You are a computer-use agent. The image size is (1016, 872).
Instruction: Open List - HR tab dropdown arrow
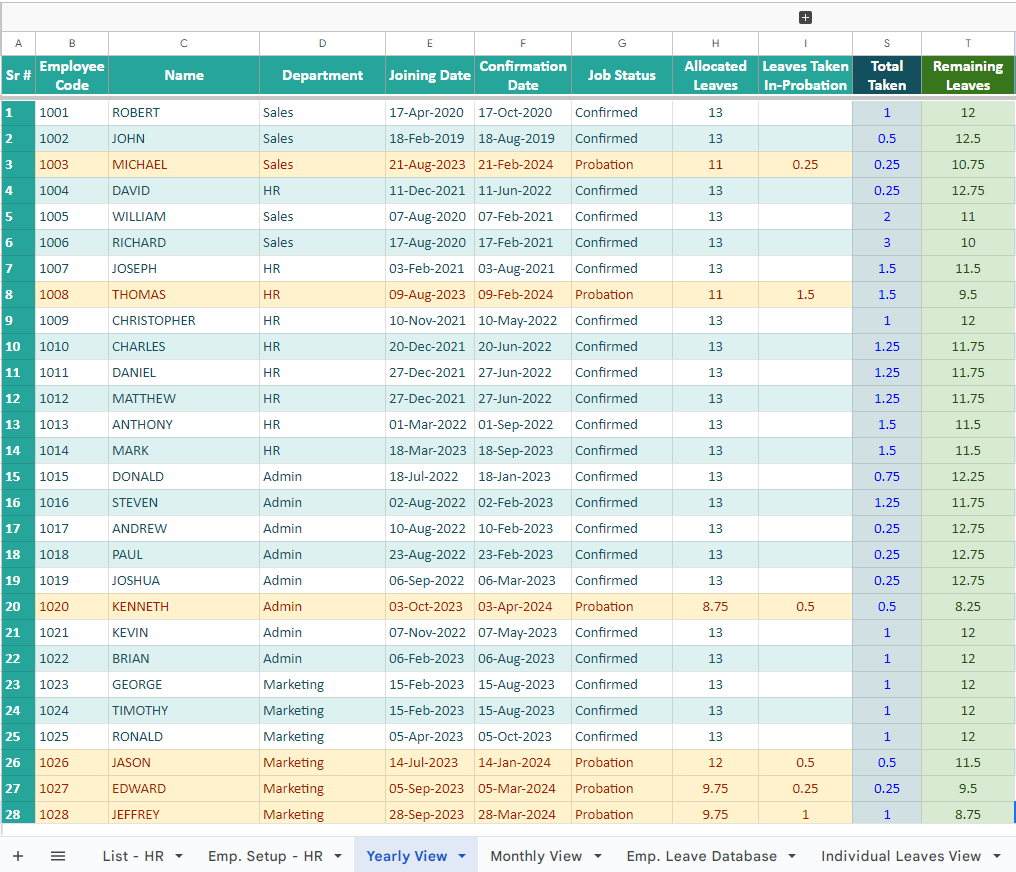click(179, 856)
